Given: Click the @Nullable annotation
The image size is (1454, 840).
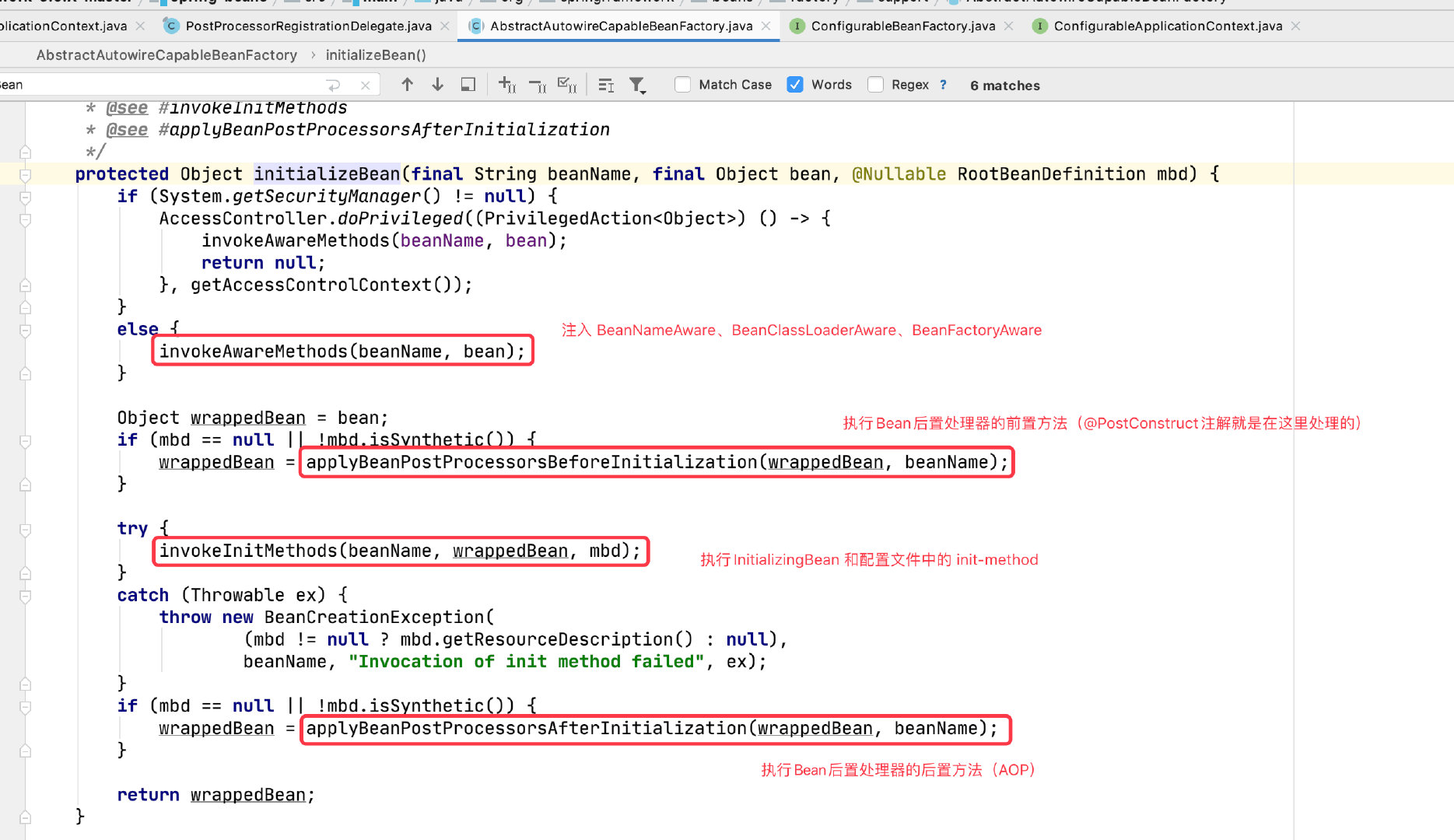Looking at the screenshot, I should pos(899,174).
